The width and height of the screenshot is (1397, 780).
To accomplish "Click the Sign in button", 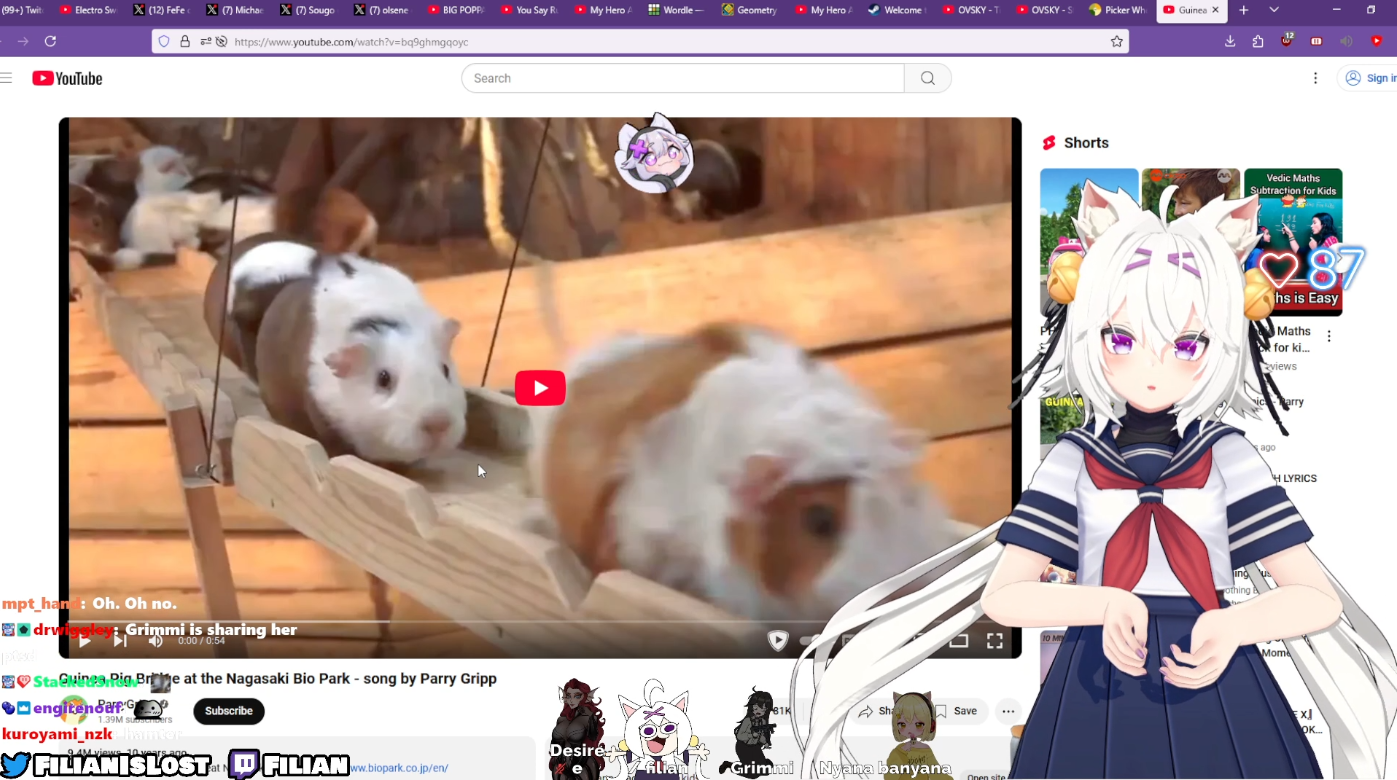I will tap(1368, 78).
